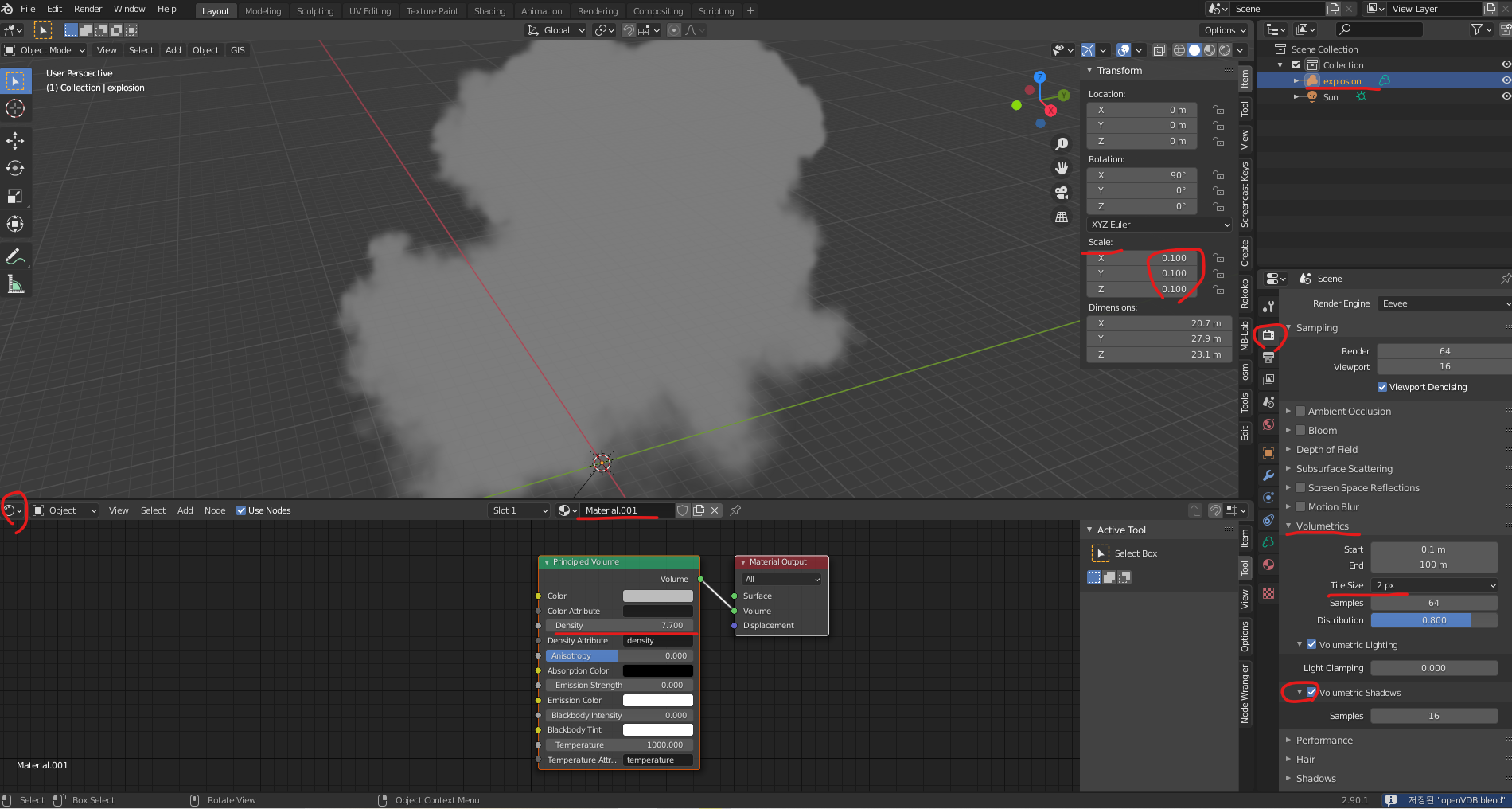This screenshot has height=809, width=1512.
Task: Activate the Move tool
Action: click(x=15, y=141)
